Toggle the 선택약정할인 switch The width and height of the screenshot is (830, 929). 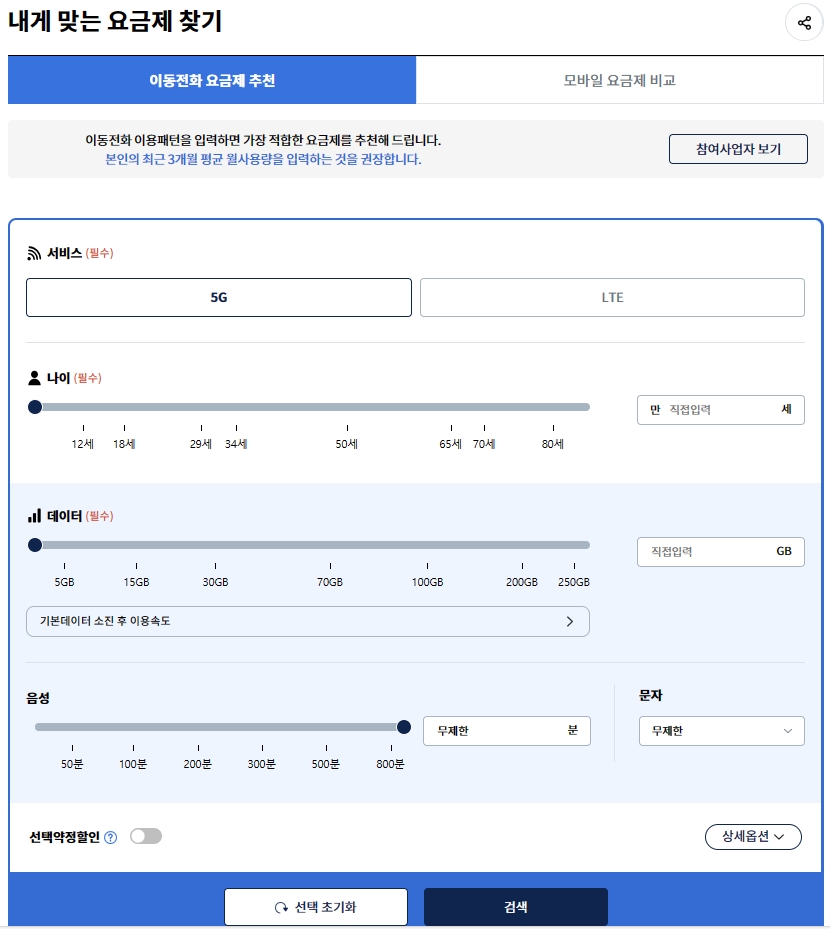pos(146,836)
